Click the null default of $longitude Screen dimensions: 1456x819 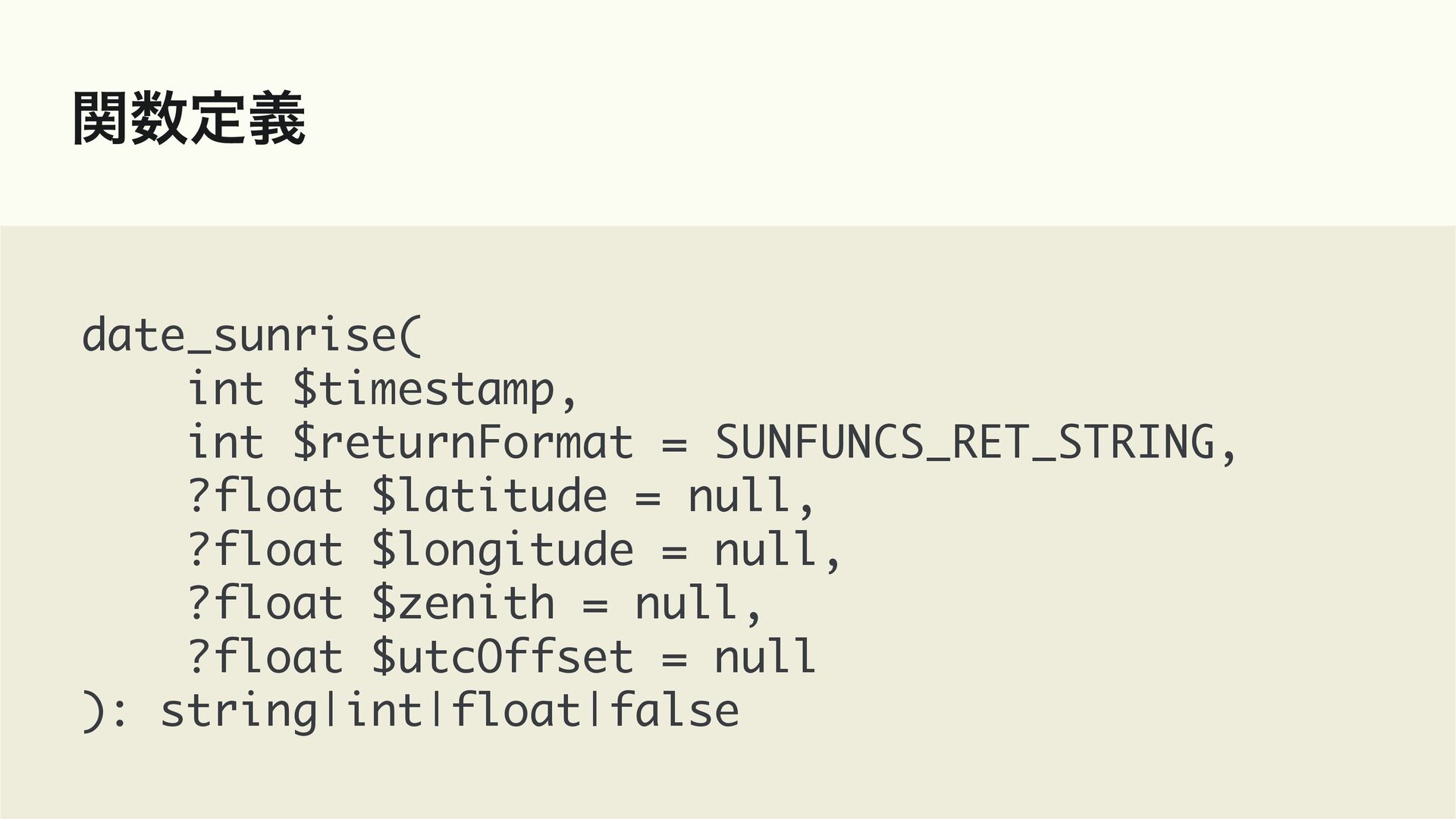click(x=766, y=551)
